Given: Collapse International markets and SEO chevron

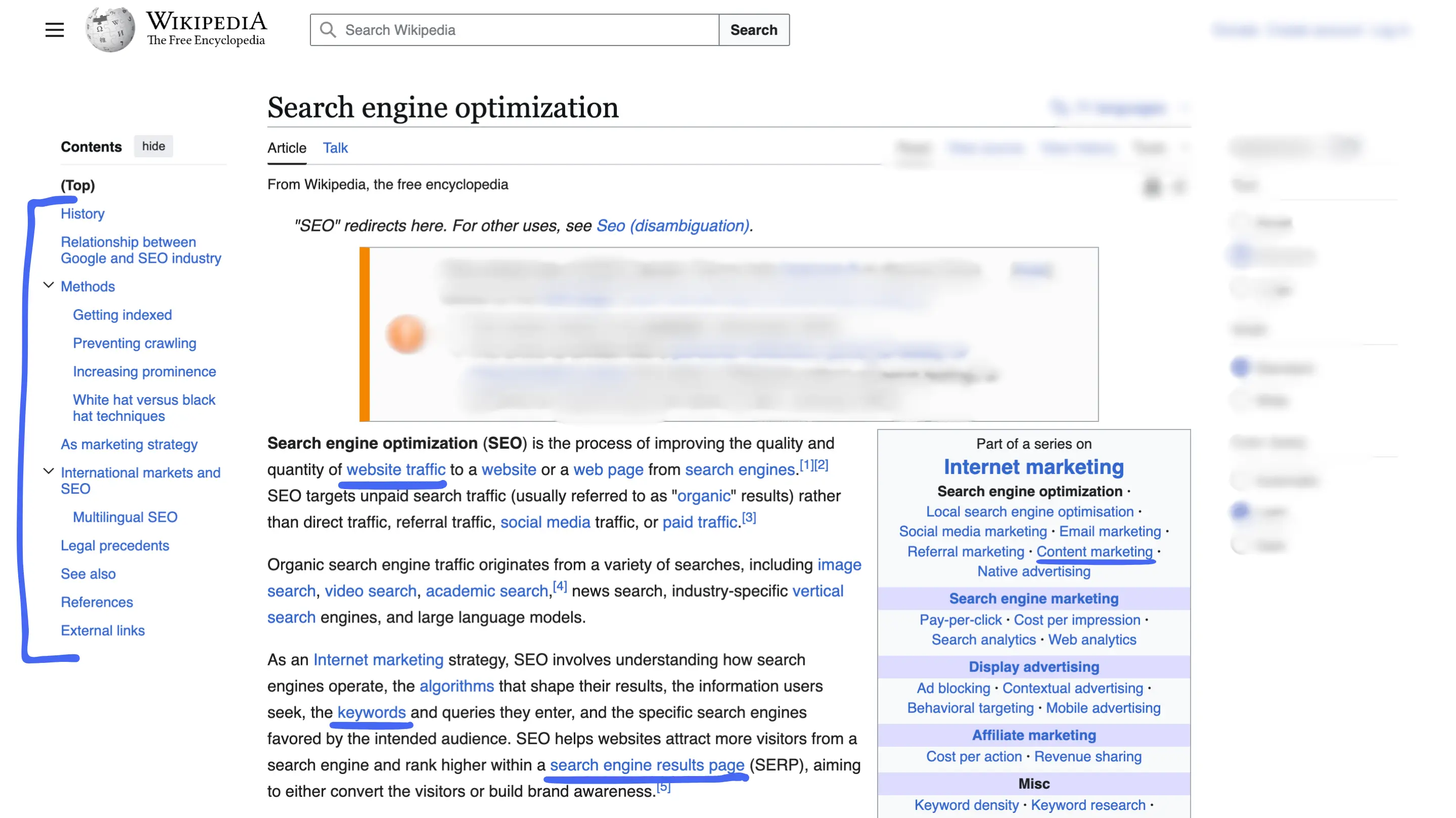Looking at the screenshot, I should (x=49, y=472).
